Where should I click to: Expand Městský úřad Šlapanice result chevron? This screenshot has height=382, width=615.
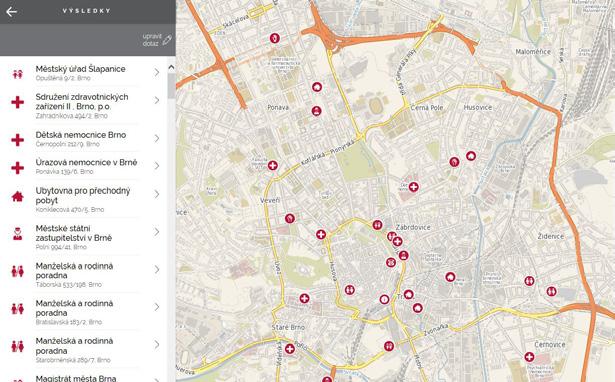(x=156, y=72)
